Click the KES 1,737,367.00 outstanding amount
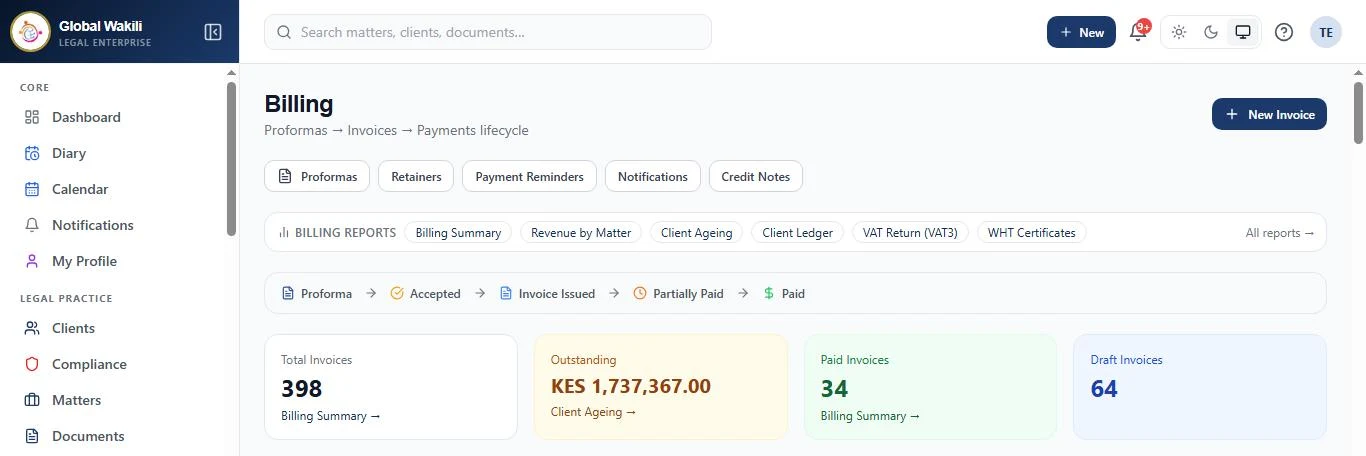1366x456 pixels. (x=631, y=386)
